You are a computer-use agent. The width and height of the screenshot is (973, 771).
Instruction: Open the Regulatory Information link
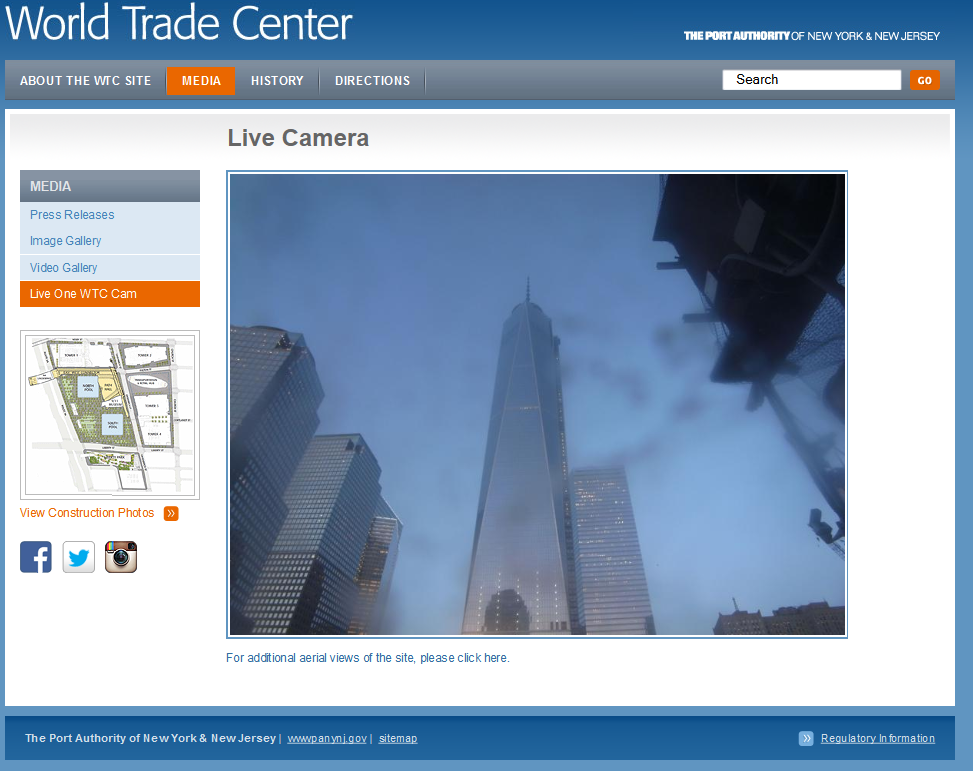tap(877, 738)
